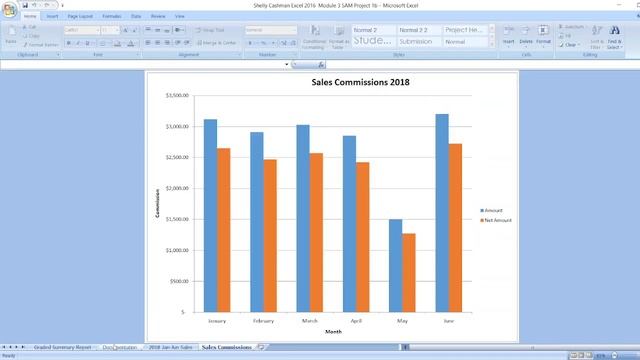Apply Top Align to cell
640x360 pixels.
148,30
